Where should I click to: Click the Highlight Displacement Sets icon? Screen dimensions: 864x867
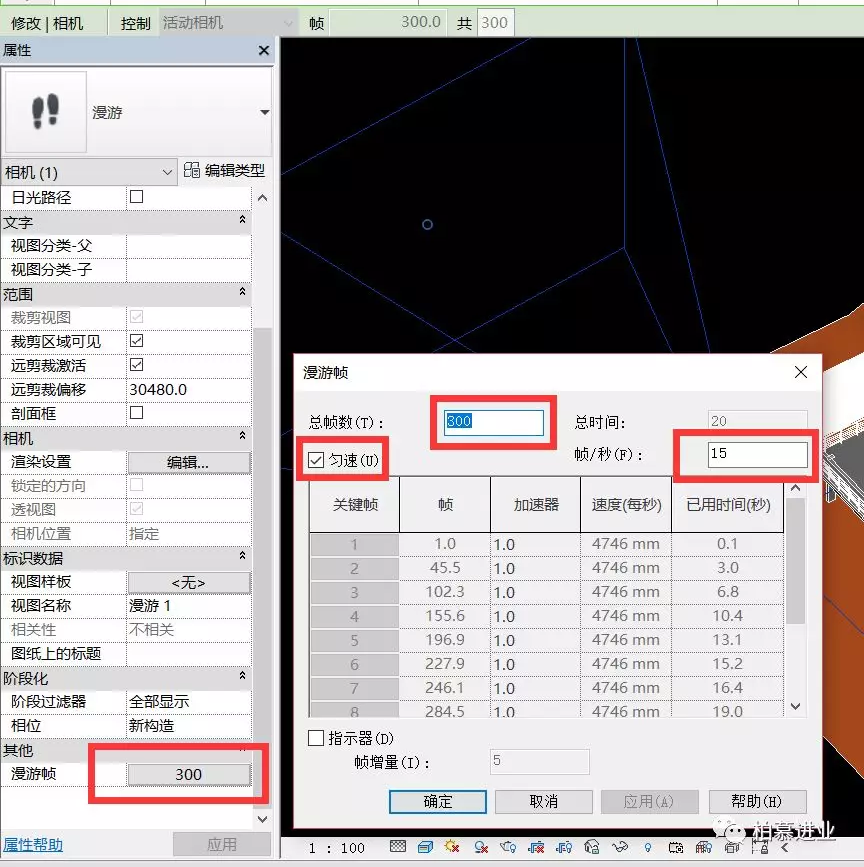(732, 847)
